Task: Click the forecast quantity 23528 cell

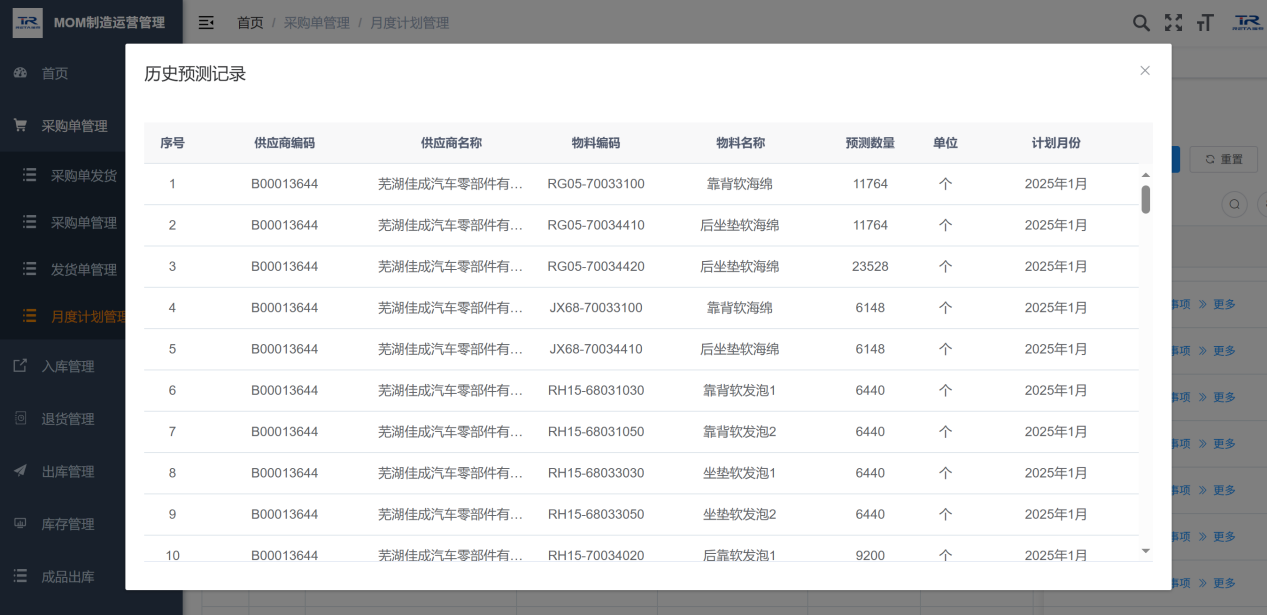Action: pos(870,266)
